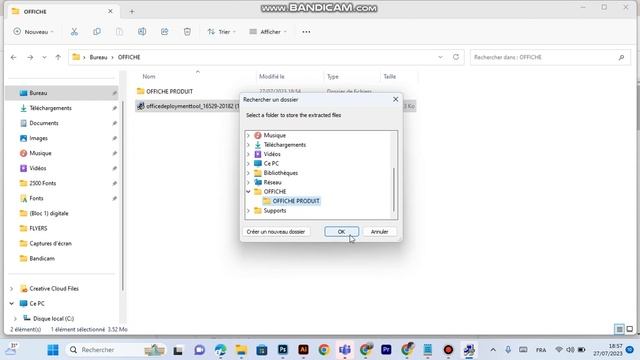This screenshot has height=360, width=640.
Task: Open Illustrator from the taskbar
Action: click(303, 350)
